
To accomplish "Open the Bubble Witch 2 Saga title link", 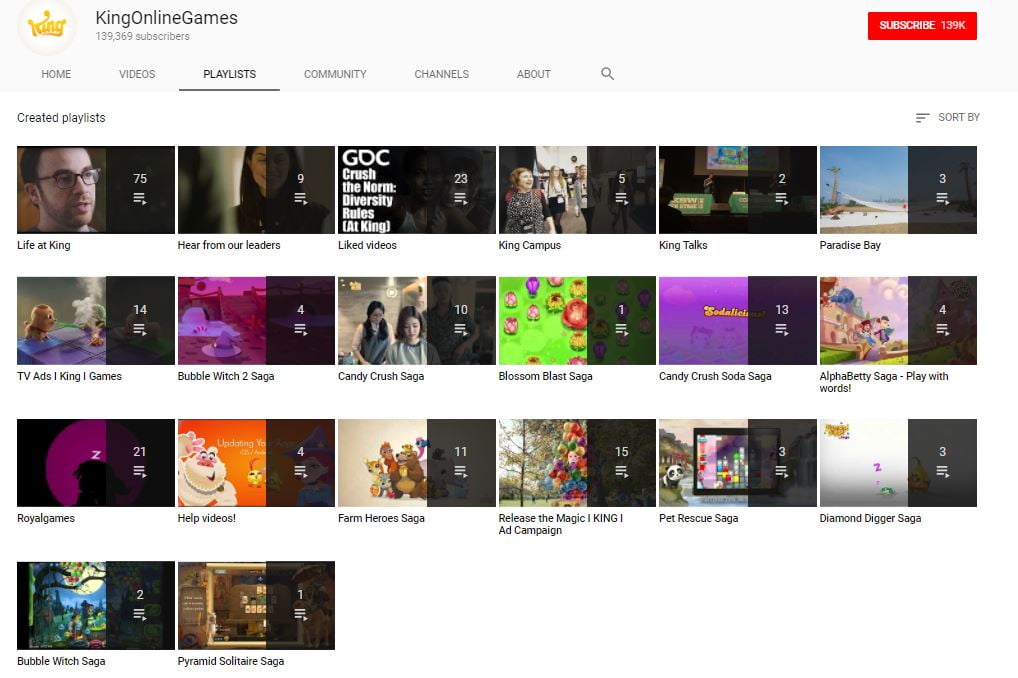I will click(226, 377).
